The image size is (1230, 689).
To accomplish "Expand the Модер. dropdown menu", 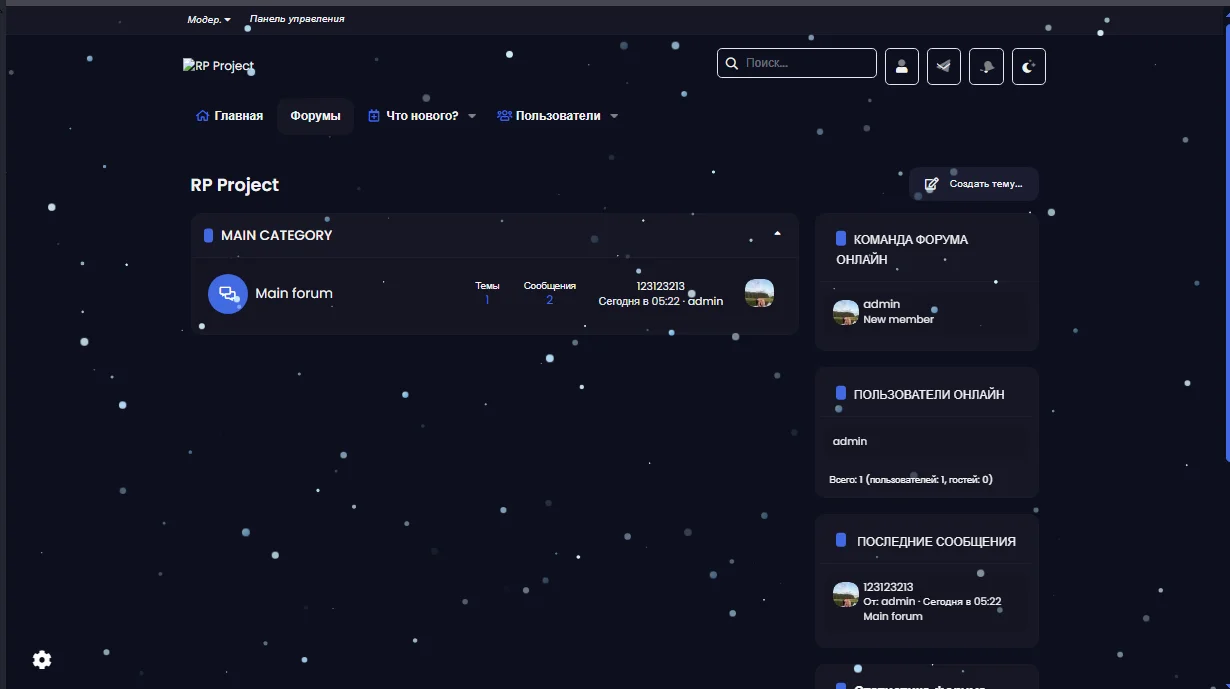I will (x=209, y=19).
